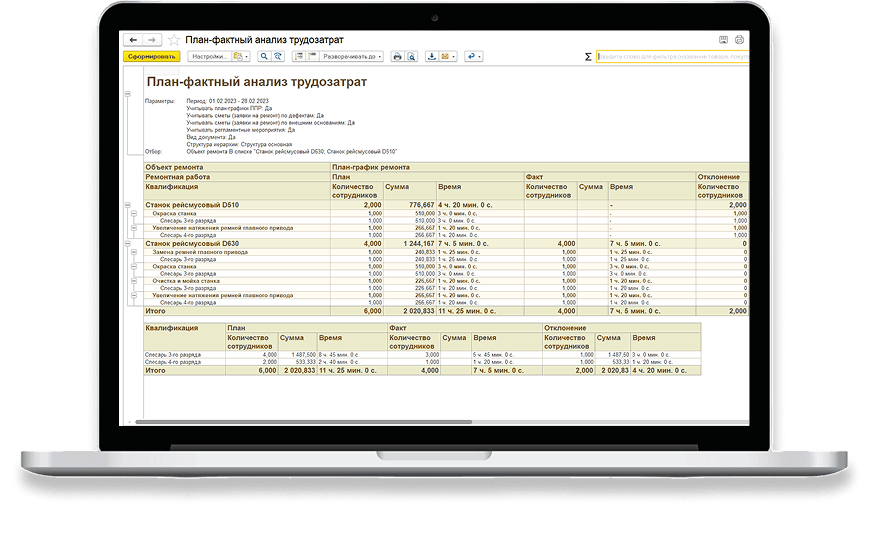Image resolution: width=891 pixels, height=536 pixels.
Task: Focus the filter word search field
Action: point(672,56)
